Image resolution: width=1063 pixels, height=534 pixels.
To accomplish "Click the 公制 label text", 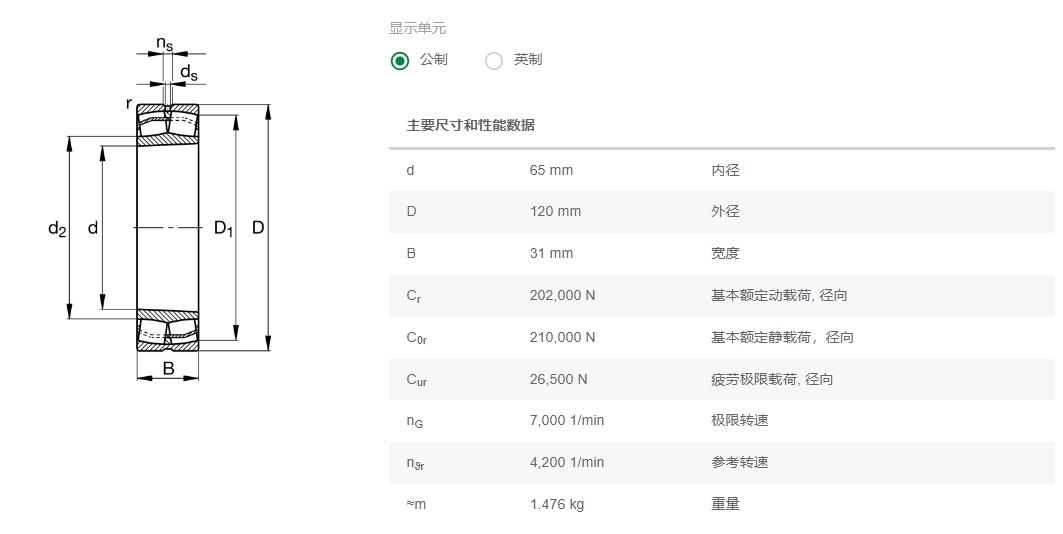I will point(434,60).
